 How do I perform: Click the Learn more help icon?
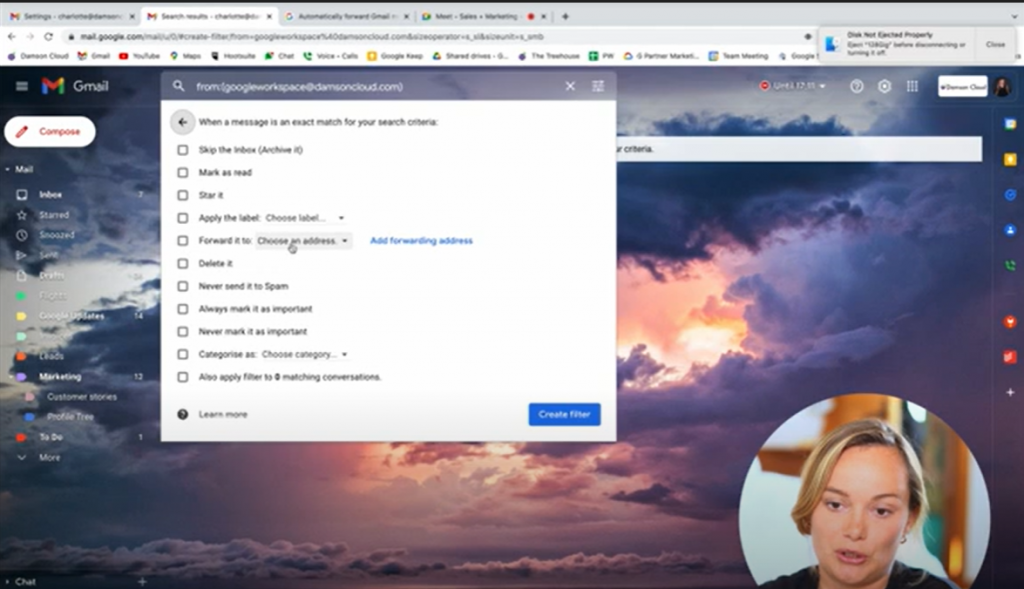183,414
